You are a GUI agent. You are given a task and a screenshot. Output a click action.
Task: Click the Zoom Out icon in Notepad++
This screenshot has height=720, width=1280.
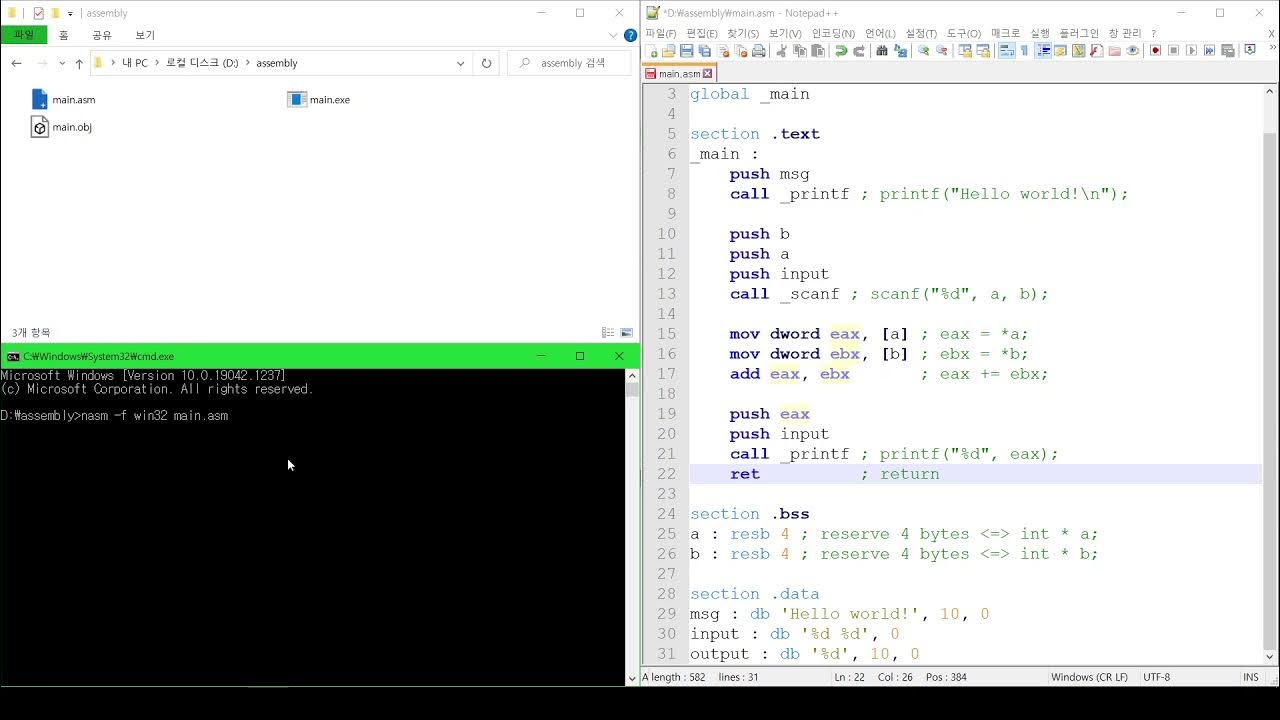pyautogui.click(x=942, y=50)
